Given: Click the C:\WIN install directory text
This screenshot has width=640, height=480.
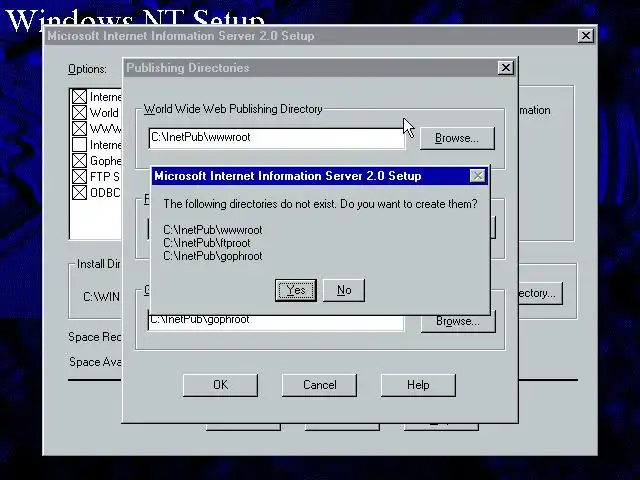Looking at the screenshot, I should click(x=102, y=296).
